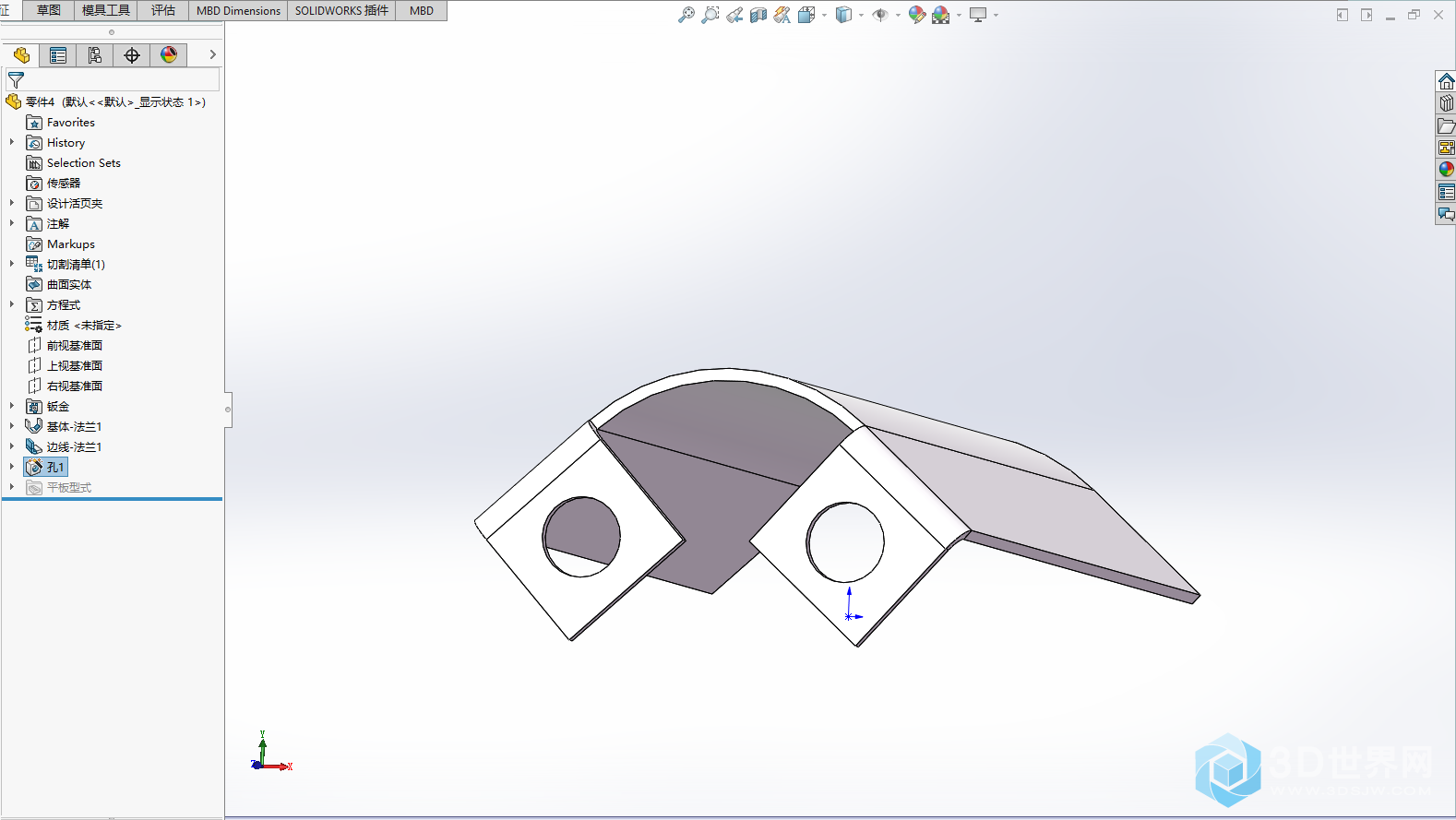This screenshot has height=820, width=1456.
Task: Expand the 边线-法兰1 feature
Action: 12,446
